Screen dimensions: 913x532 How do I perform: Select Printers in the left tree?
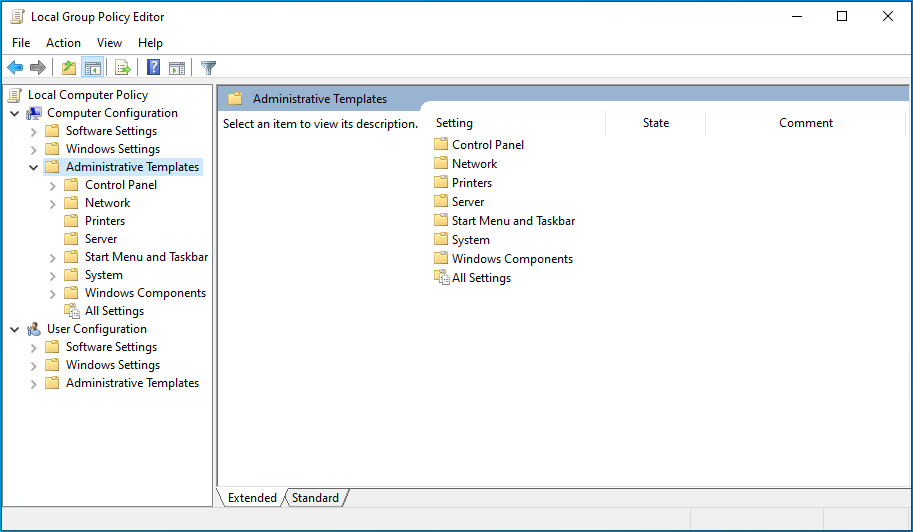(x=105, y=221)
